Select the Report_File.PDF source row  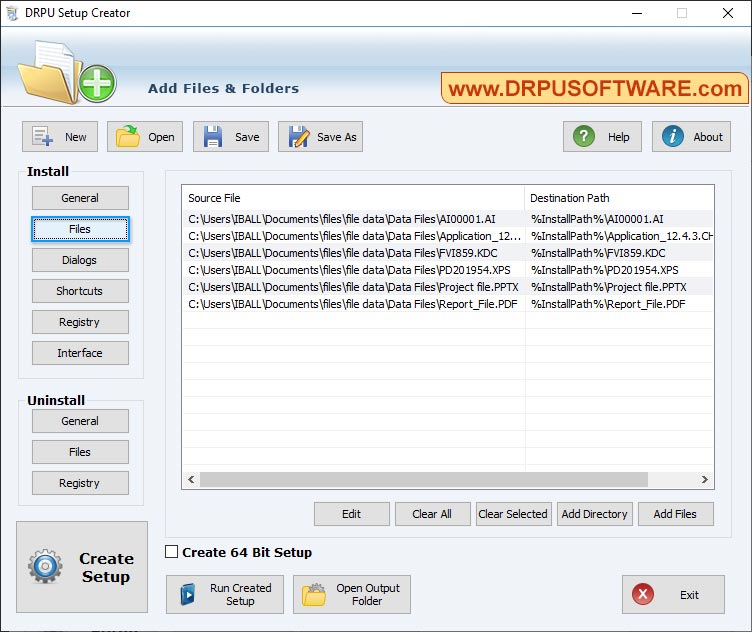[x=354, y=304]
